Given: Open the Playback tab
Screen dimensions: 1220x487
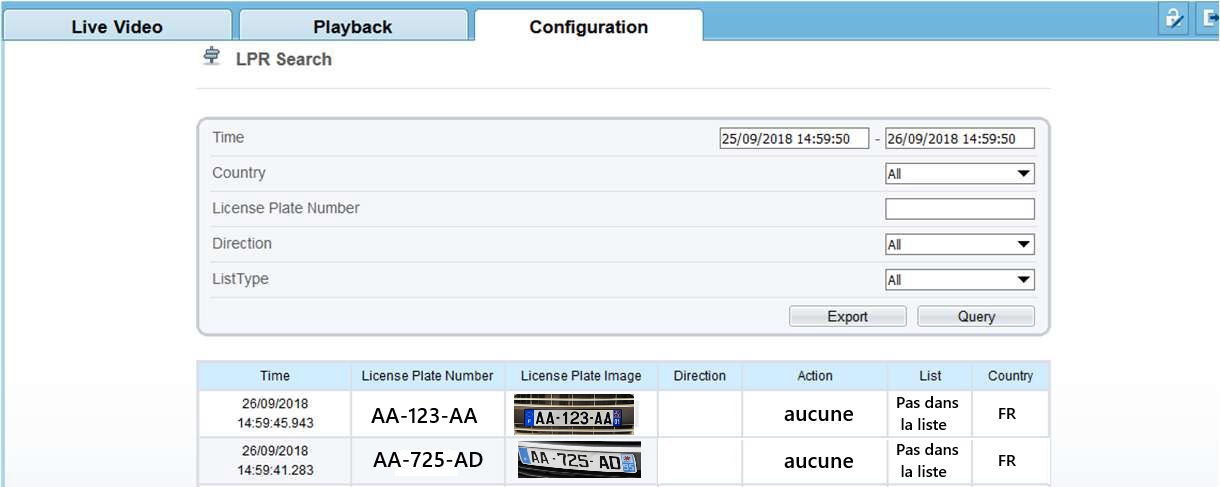Looking at the screenshot, I should pyautogui.click(x=352, y=27).
